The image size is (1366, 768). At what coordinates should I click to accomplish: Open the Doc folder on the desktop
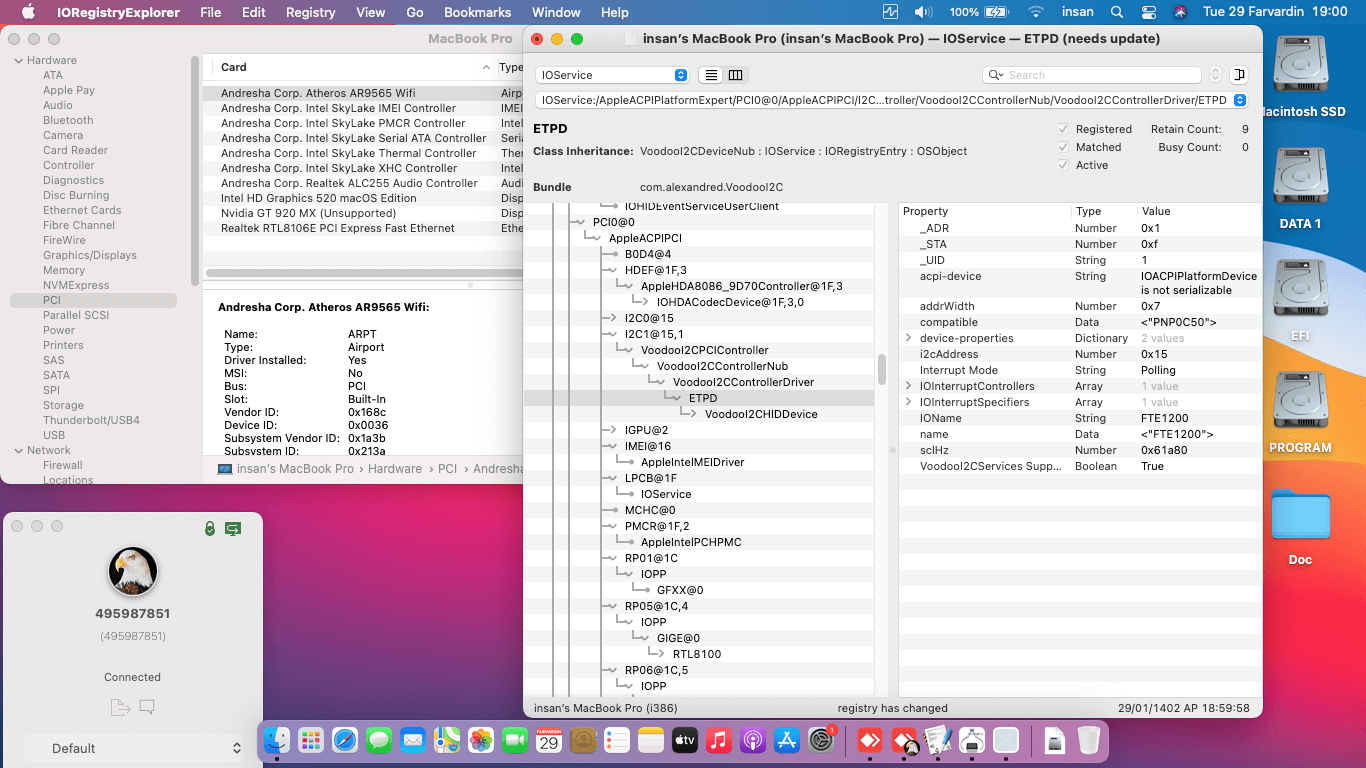click(1300, 516)
